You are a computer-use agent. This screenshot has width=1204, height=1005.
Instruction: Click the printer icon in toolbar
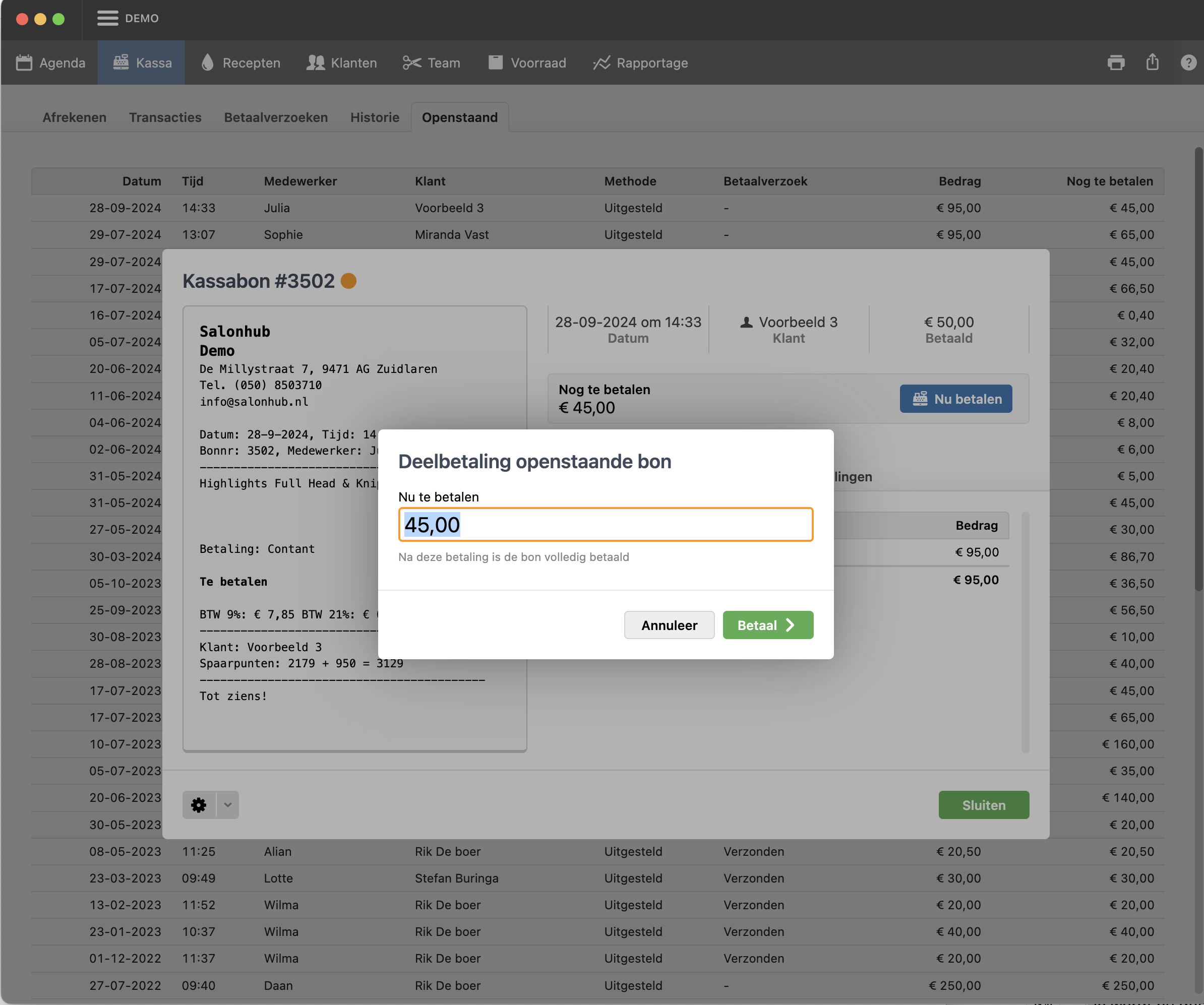(1116, 62)
